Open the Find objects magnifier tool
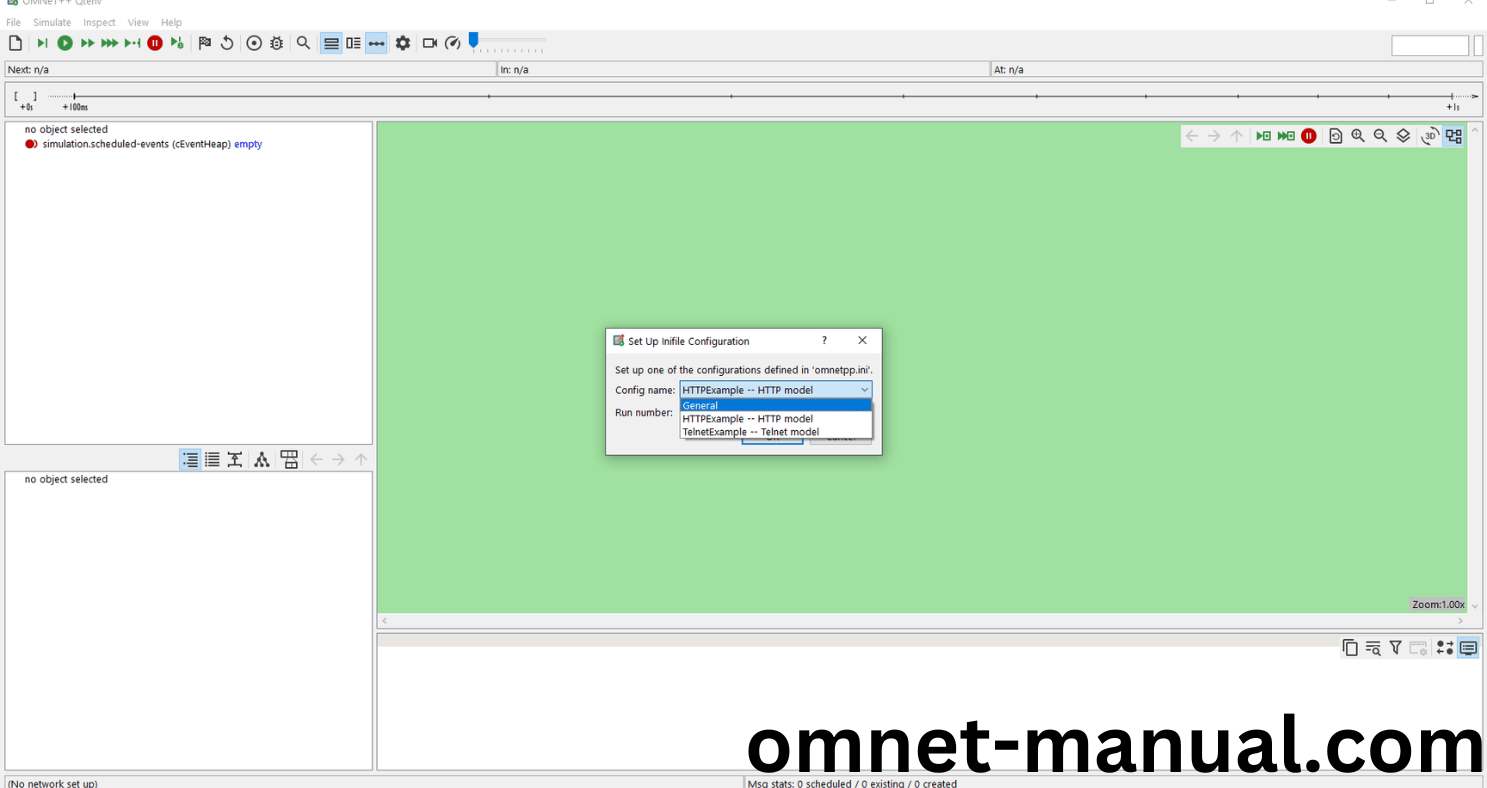The height and width of the screenshot is (788, 1487). coord(304,43)
